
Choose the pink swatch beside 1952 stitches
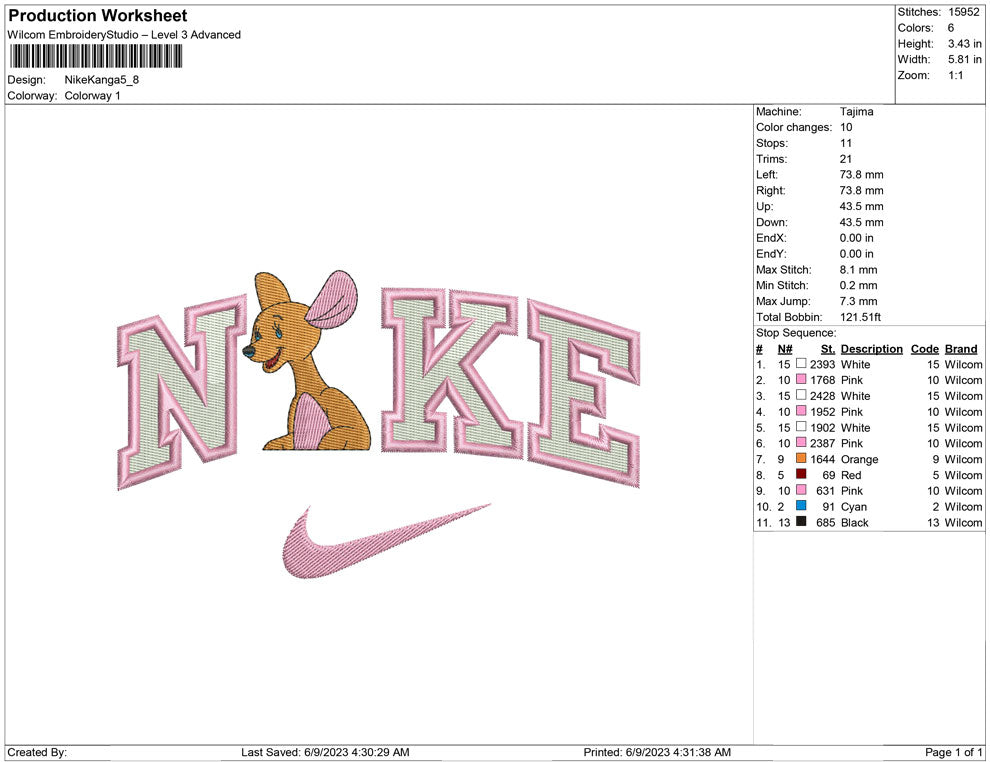pos(801,411)
